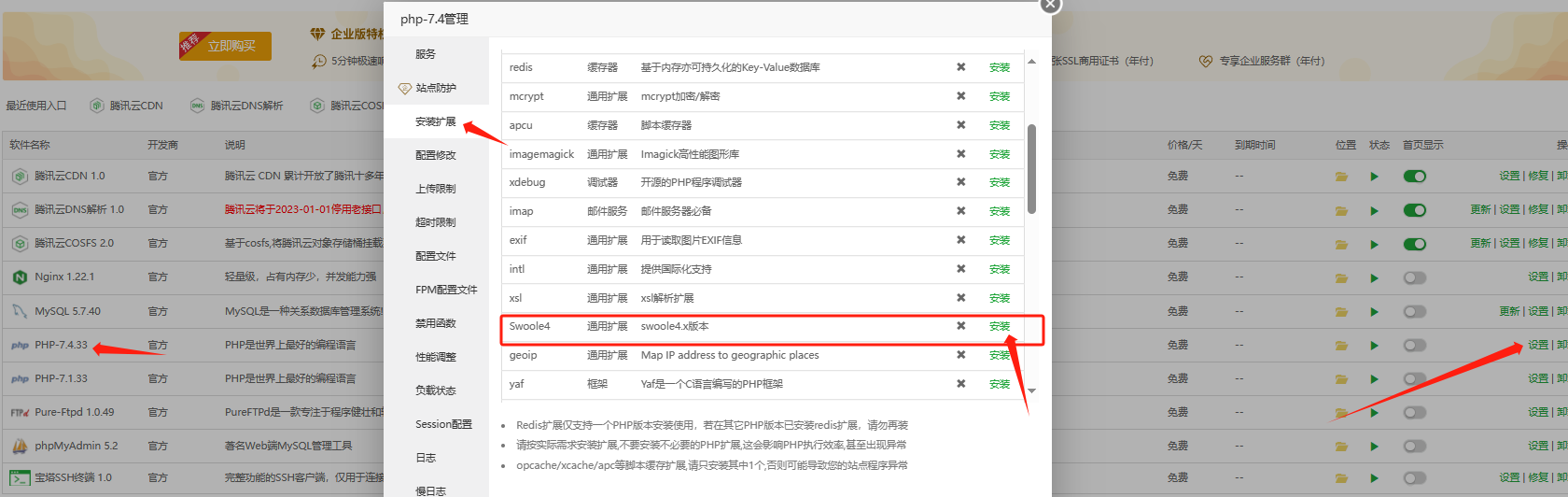Click the X status icon for imap

pyautogui.click(x=960, y=211)
